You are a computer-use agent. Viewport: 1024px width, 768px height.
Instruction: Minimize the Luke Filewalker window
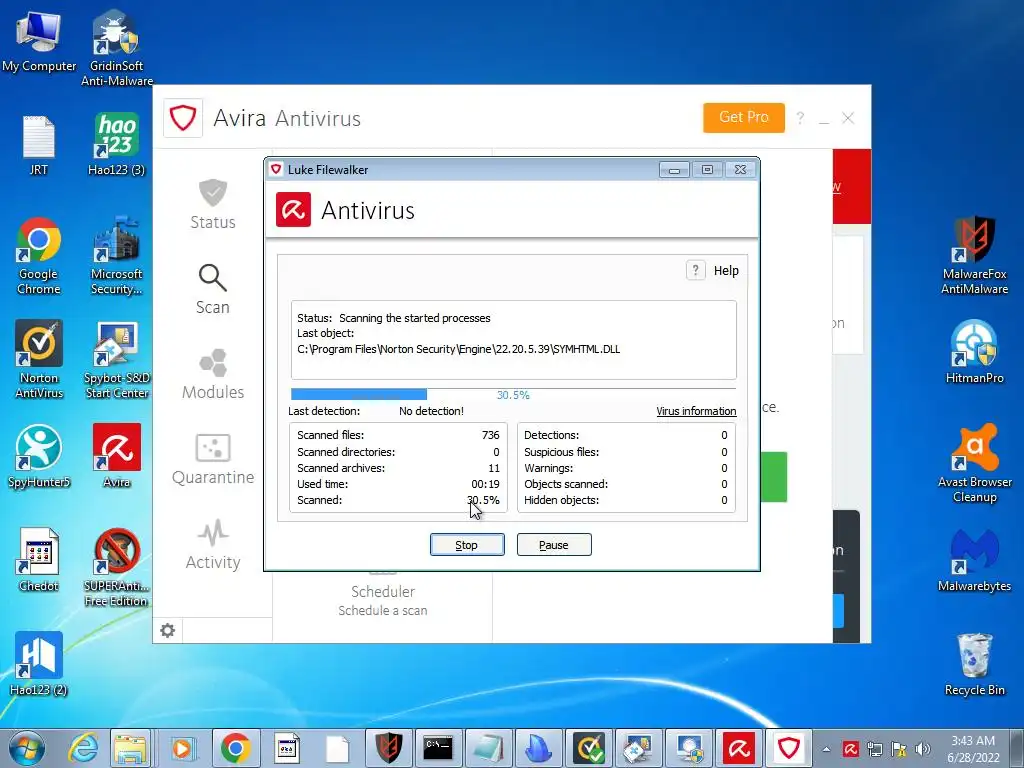pos(674,170)
